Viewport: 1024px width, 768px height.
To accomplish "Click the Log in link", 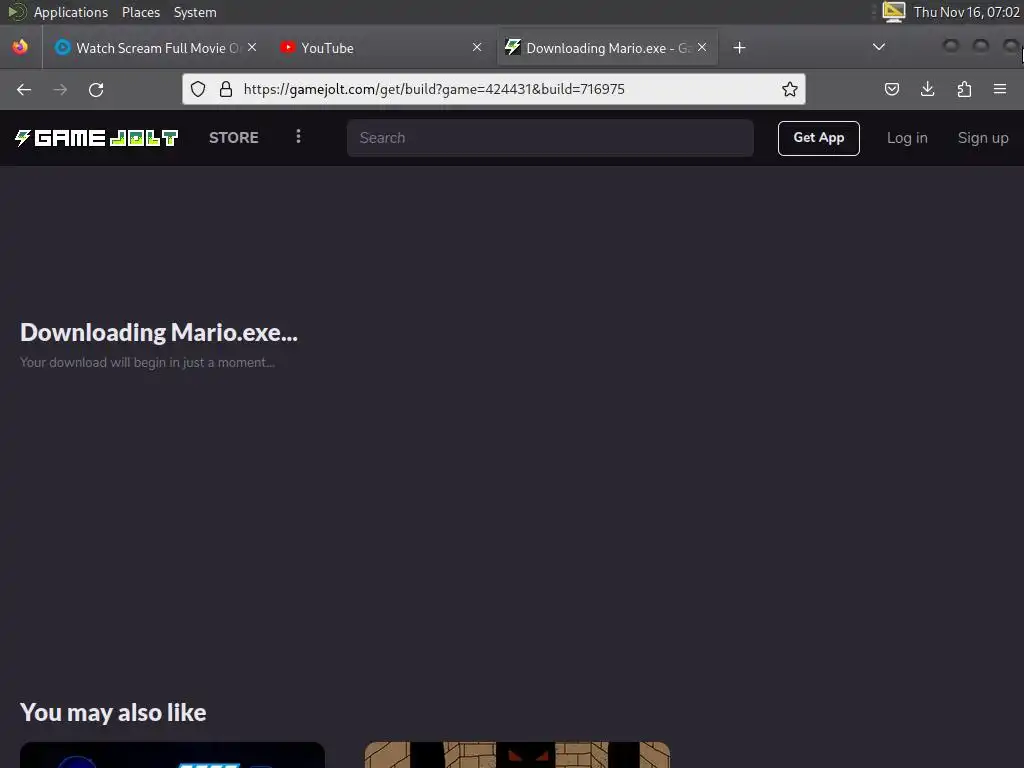I will 907,138.
